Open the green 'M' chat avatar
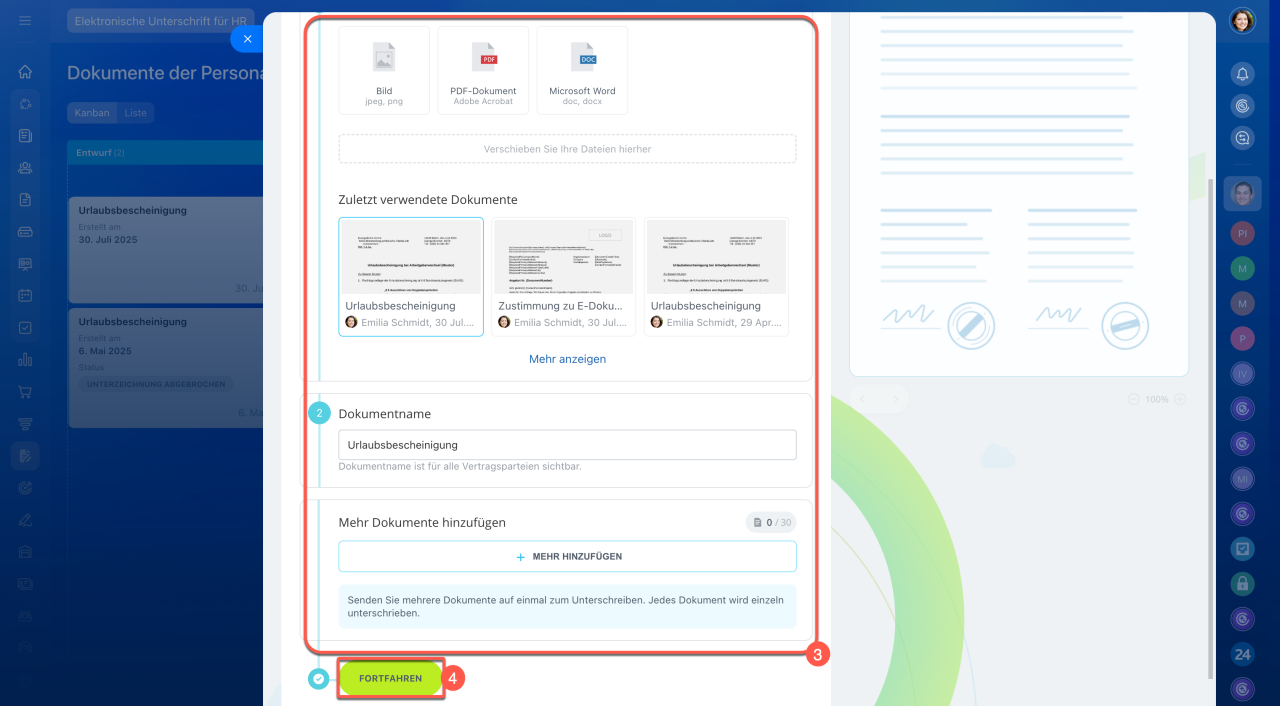The width and height of the screenshot is (1280, 706). (1242, 269)
